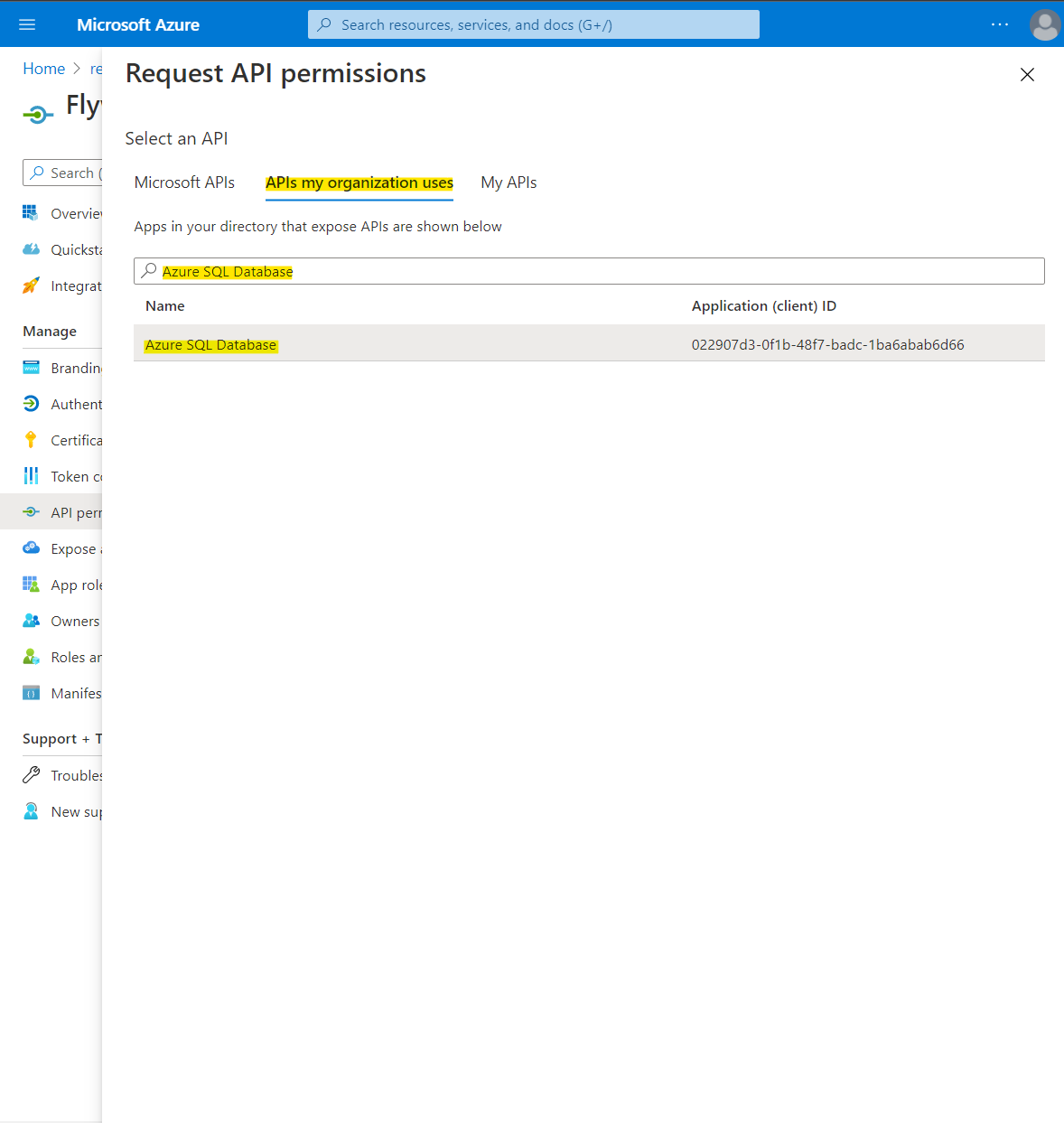Click the Overview grid icon
Screen dimensions: 1064x1123
click(31, 213)
